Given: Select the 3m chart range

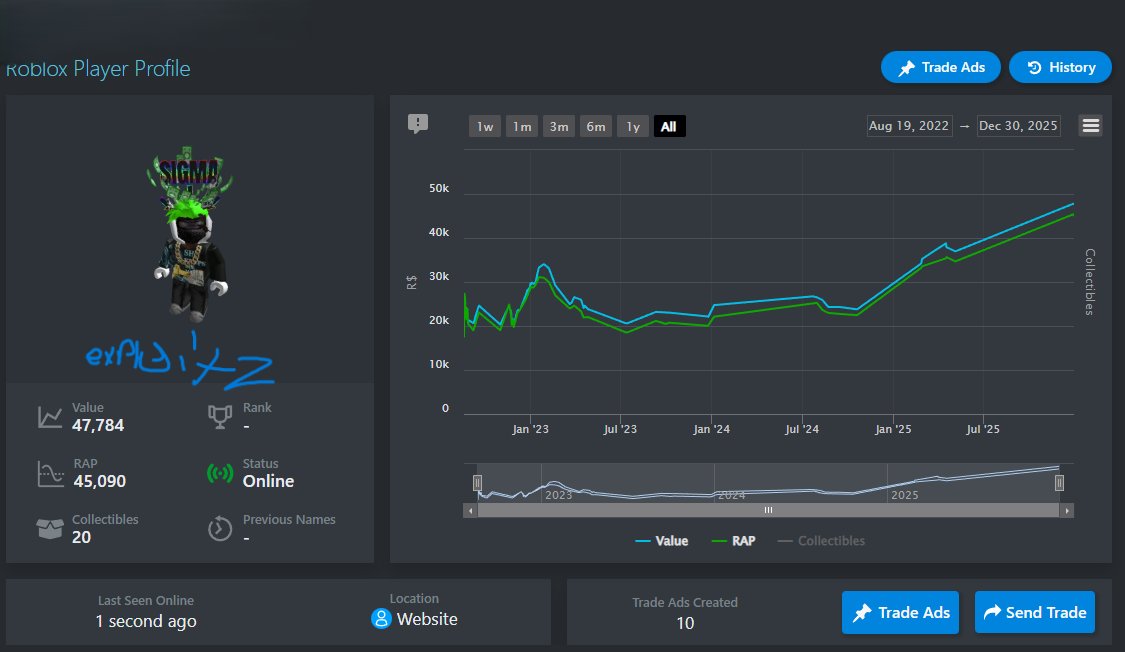Looking at the screenshot, I should pyautogui.click(x=559, y=126).
